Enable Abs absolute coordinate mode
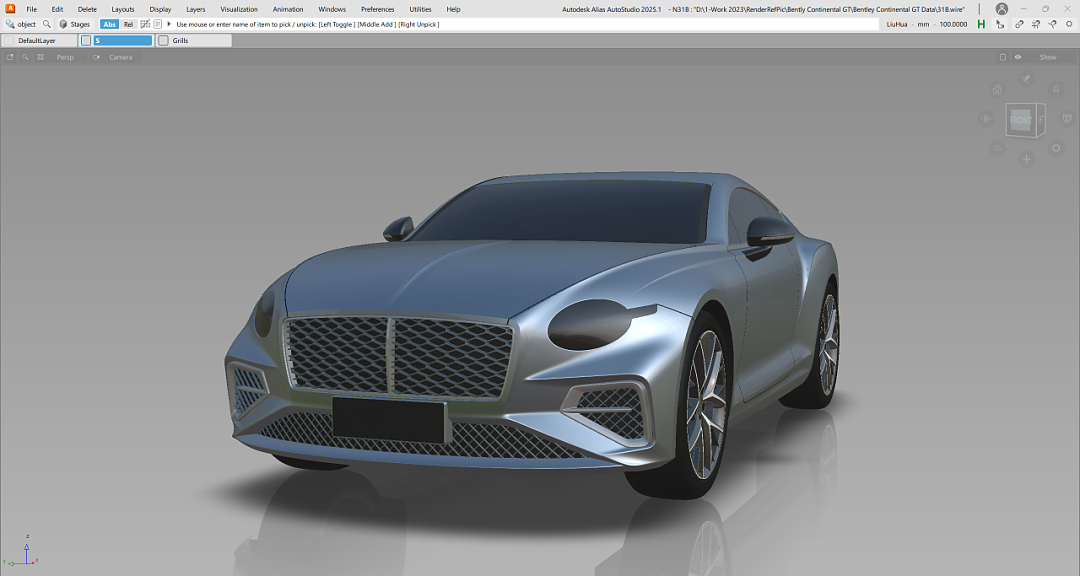The height and width of the screenshot is (576, 1080). pyautogui.click(x=109, y=24)
